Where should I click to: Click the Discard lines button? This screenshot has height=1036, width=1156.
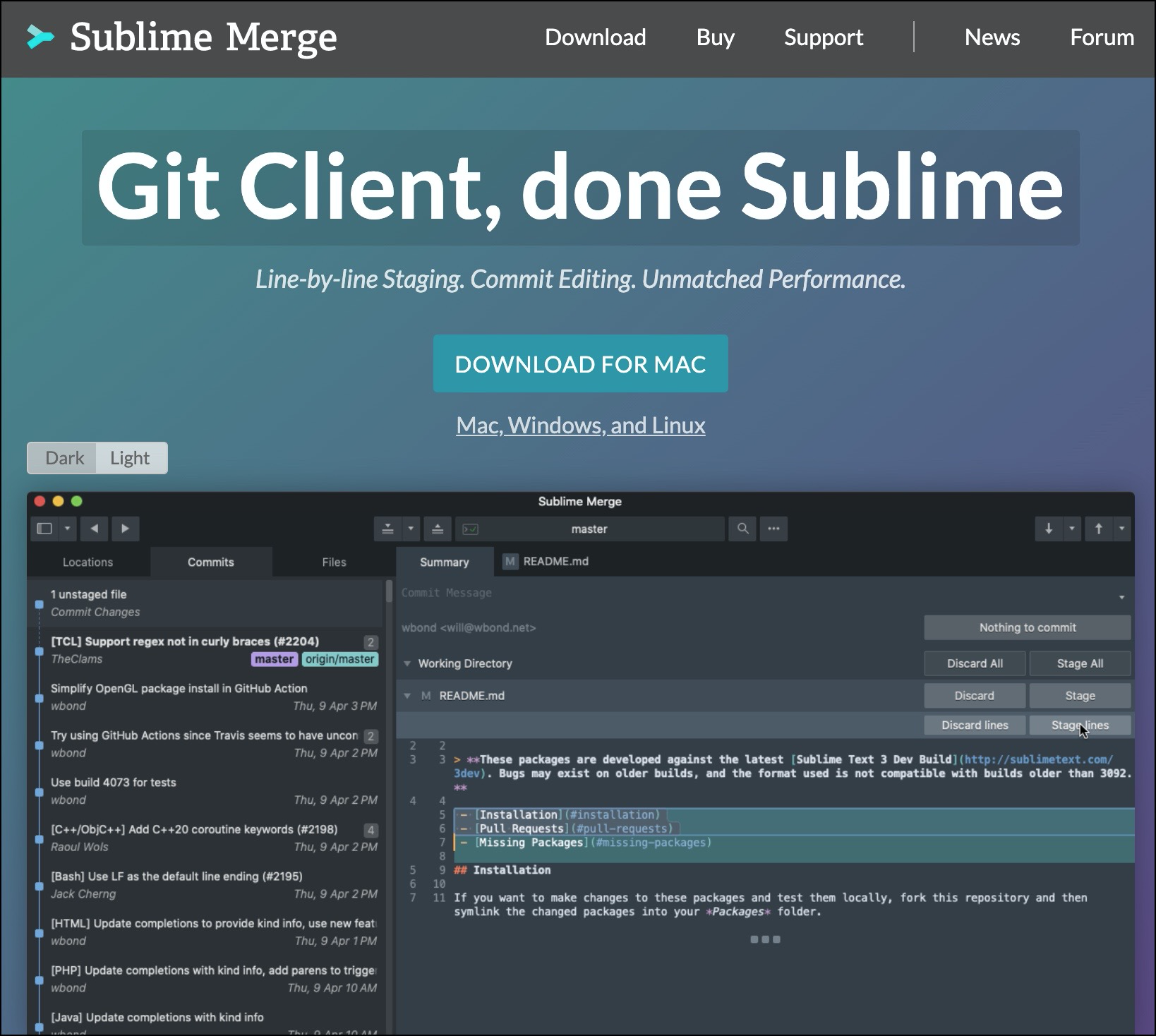(975, 725)
